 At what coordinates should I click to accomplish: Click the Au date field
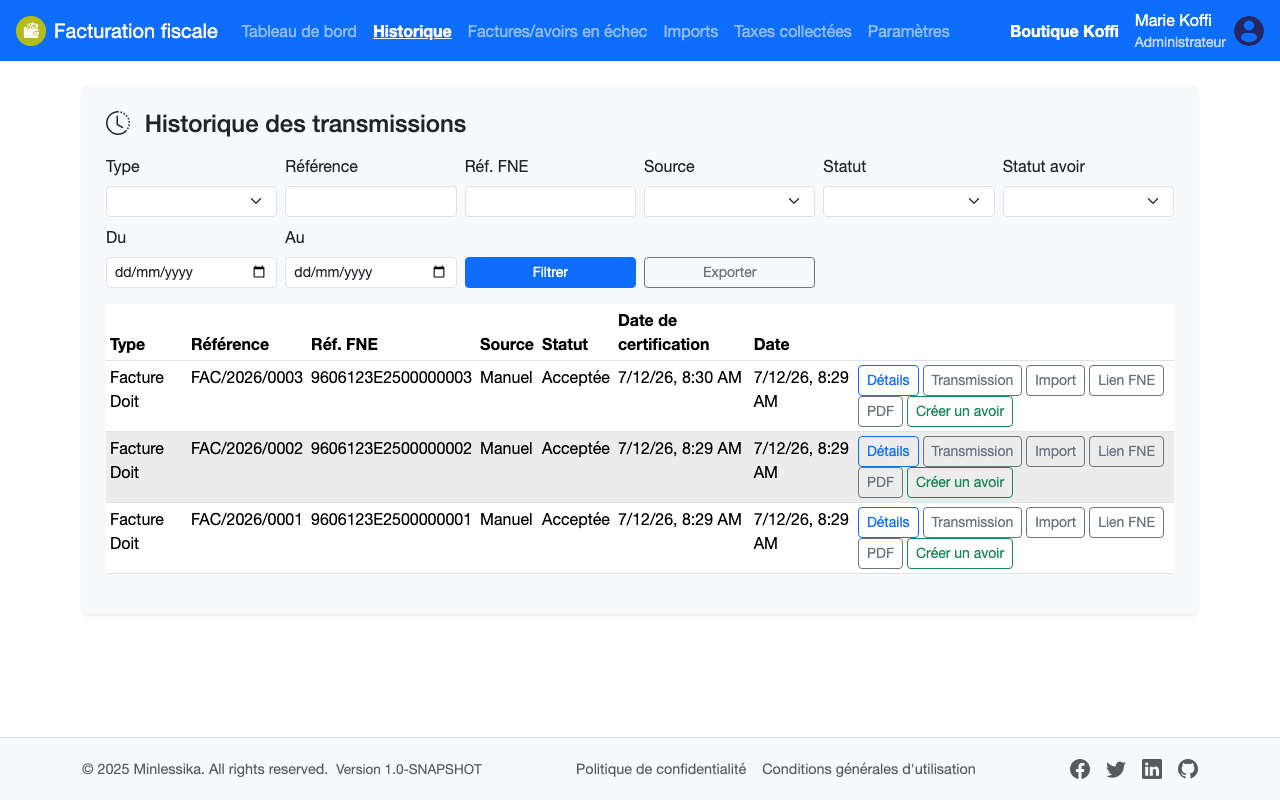coord(371,272)
